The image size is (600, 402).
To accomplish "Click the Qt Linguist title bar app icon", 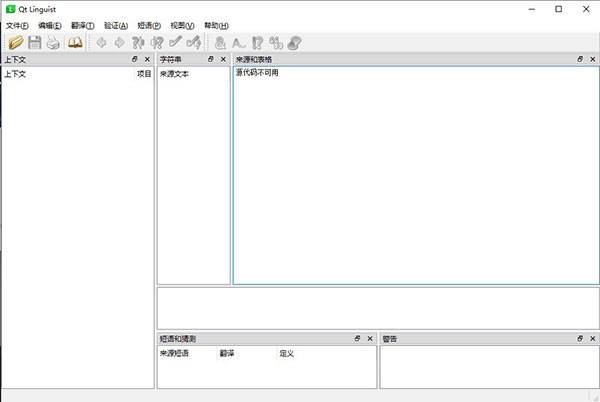I will click(x=10, y=9).
